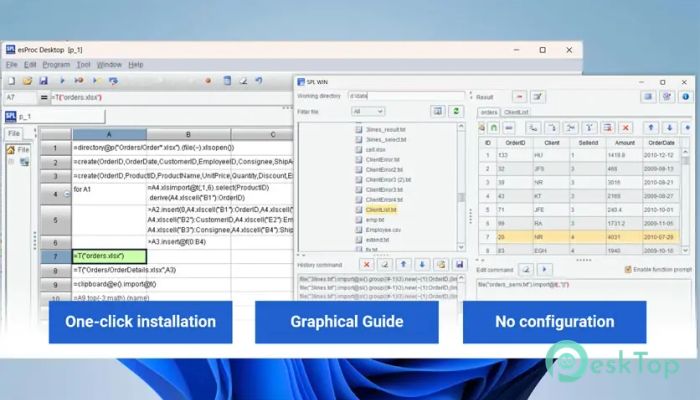Click the settings icon in SPL WIN header

pos(667,97)
